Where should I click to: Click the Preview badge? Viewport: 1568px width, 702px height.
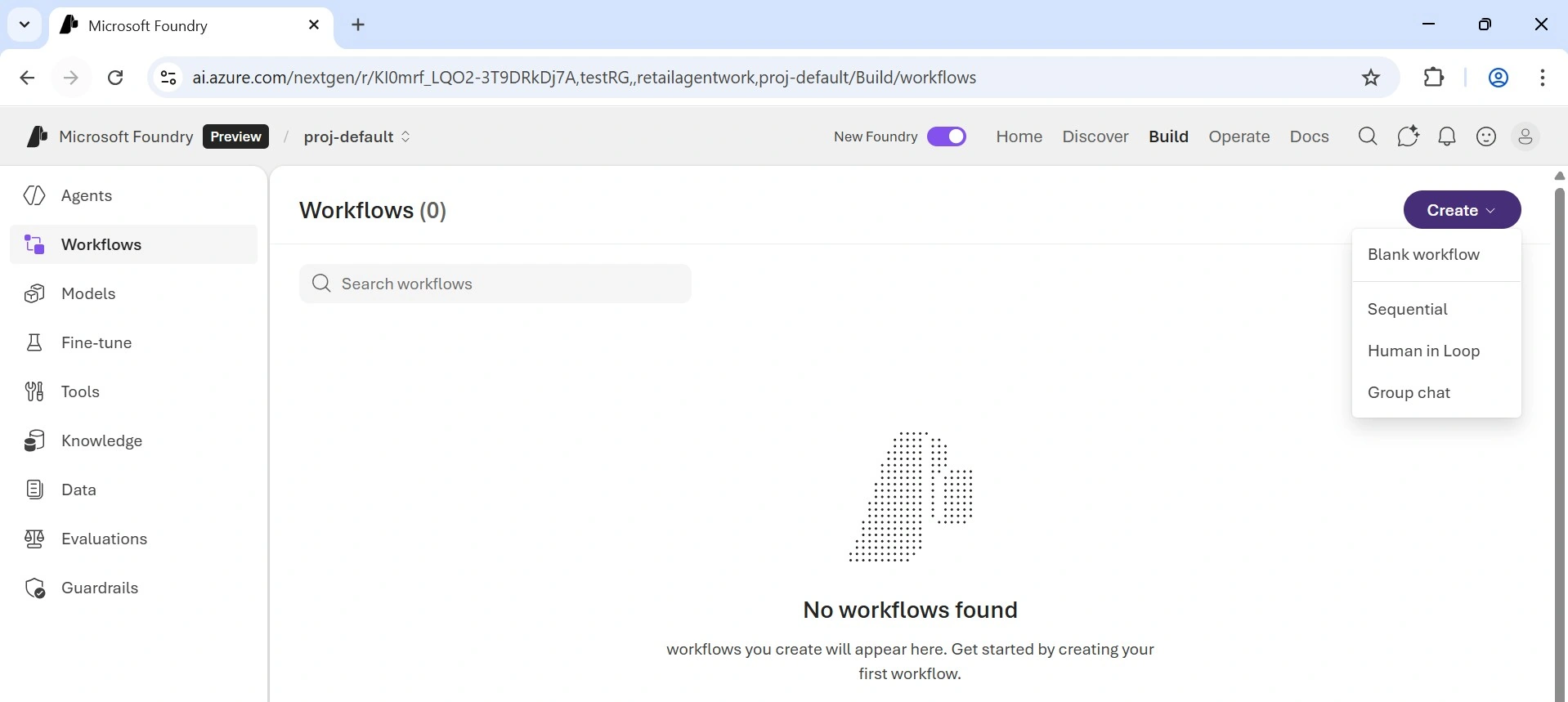[236, 136]
